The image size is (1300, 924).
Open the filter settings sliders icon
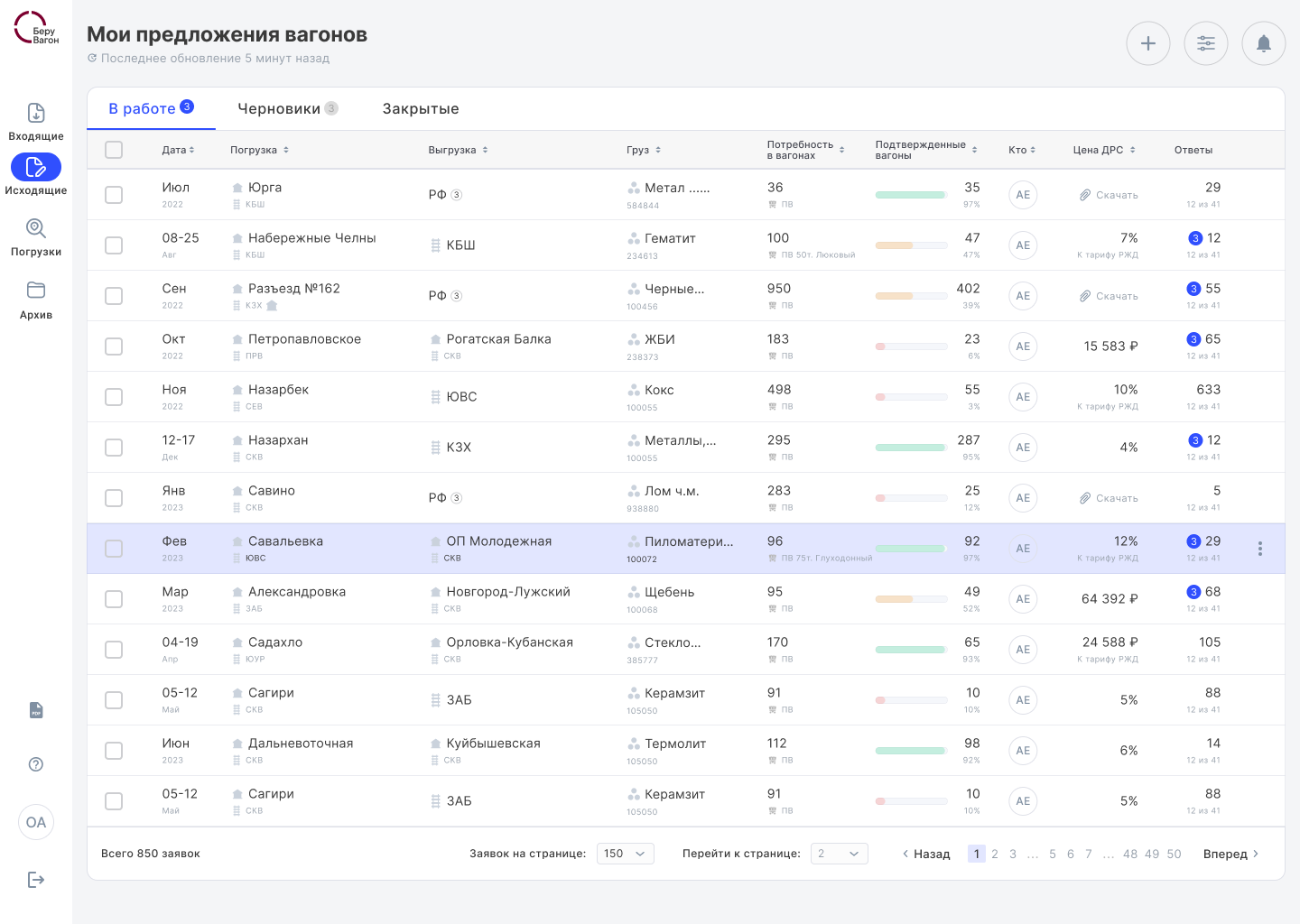[x=1206, y=43]
